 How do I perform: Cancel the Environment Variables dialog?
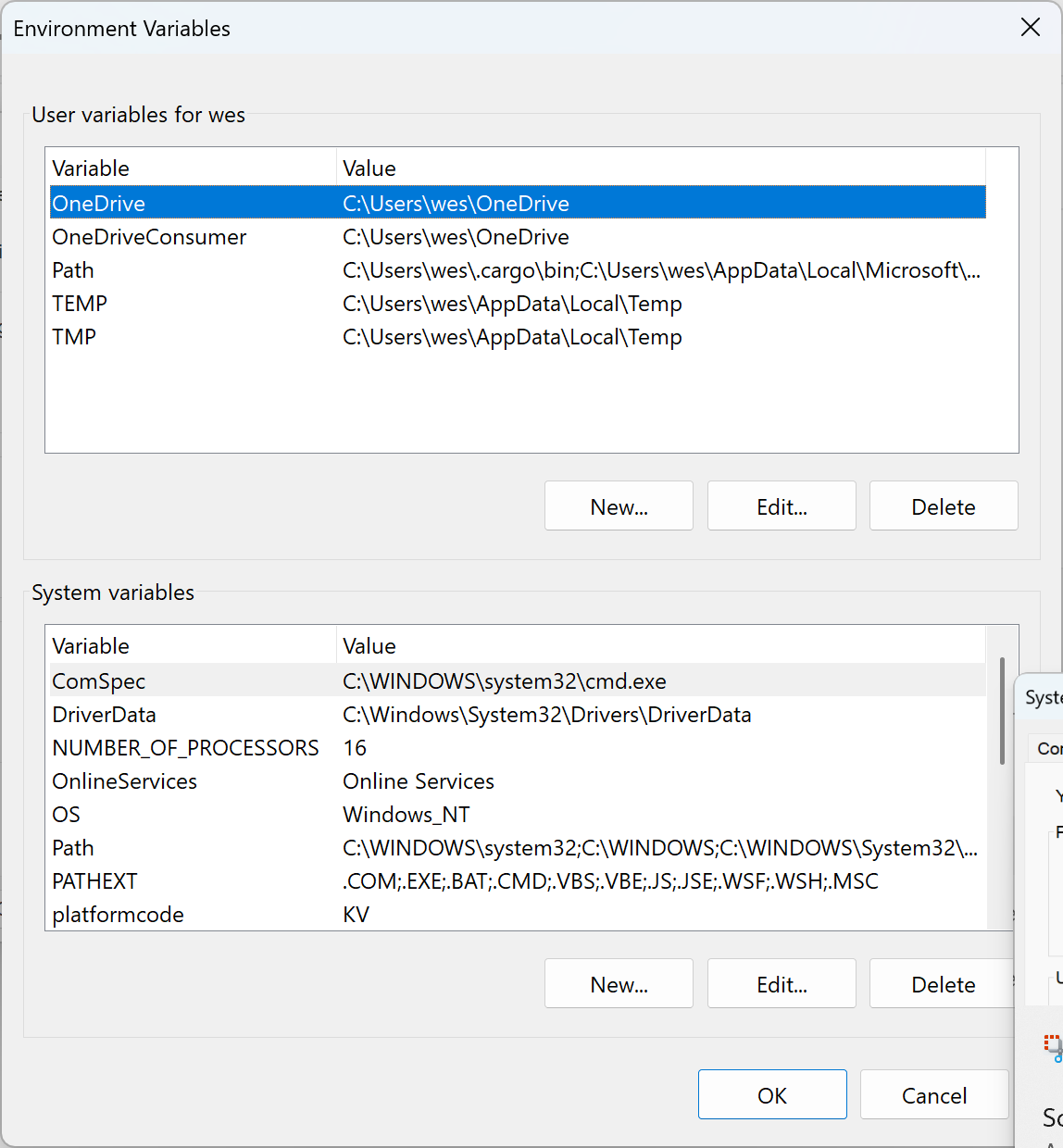[934, 1095]
